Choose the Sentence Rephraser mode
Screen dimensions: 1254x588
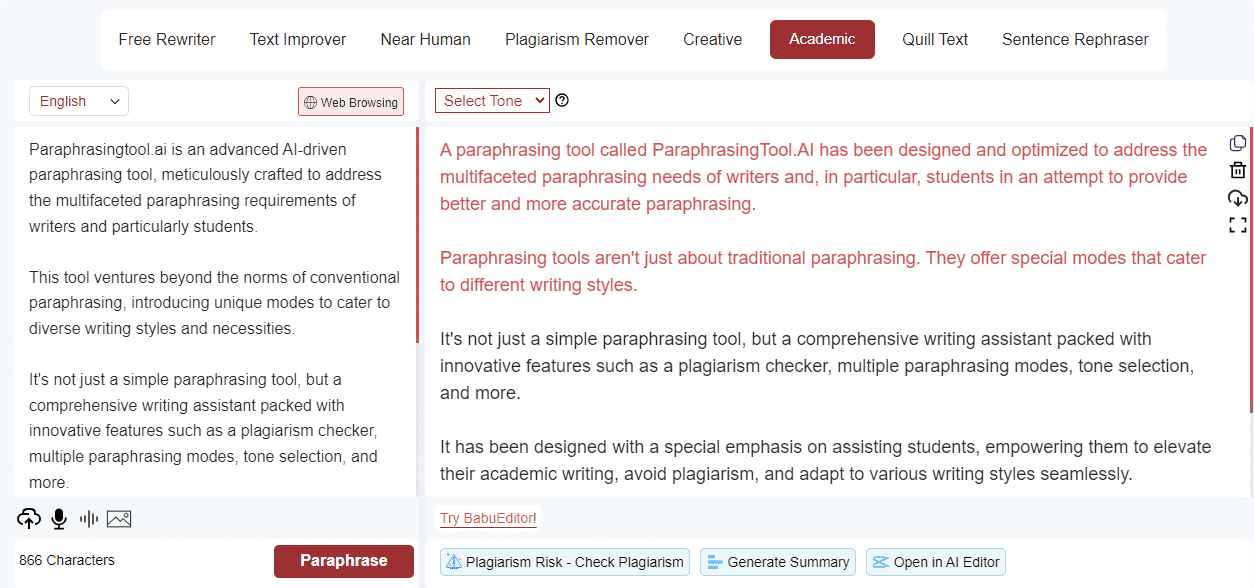pyautogui.click(x=1075, y=40)
